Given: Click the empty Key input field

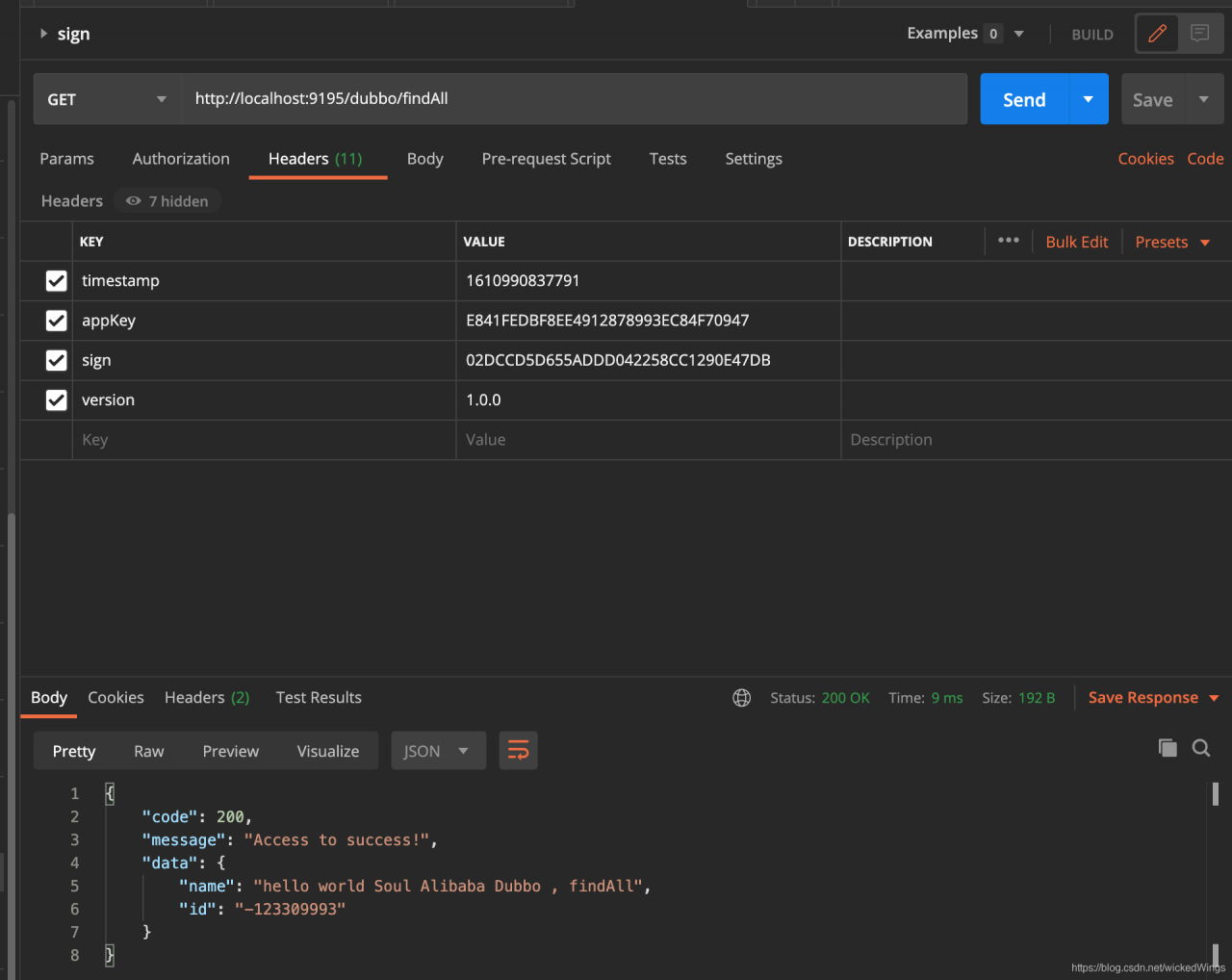Looking at the screenshot, I should 264,440.
